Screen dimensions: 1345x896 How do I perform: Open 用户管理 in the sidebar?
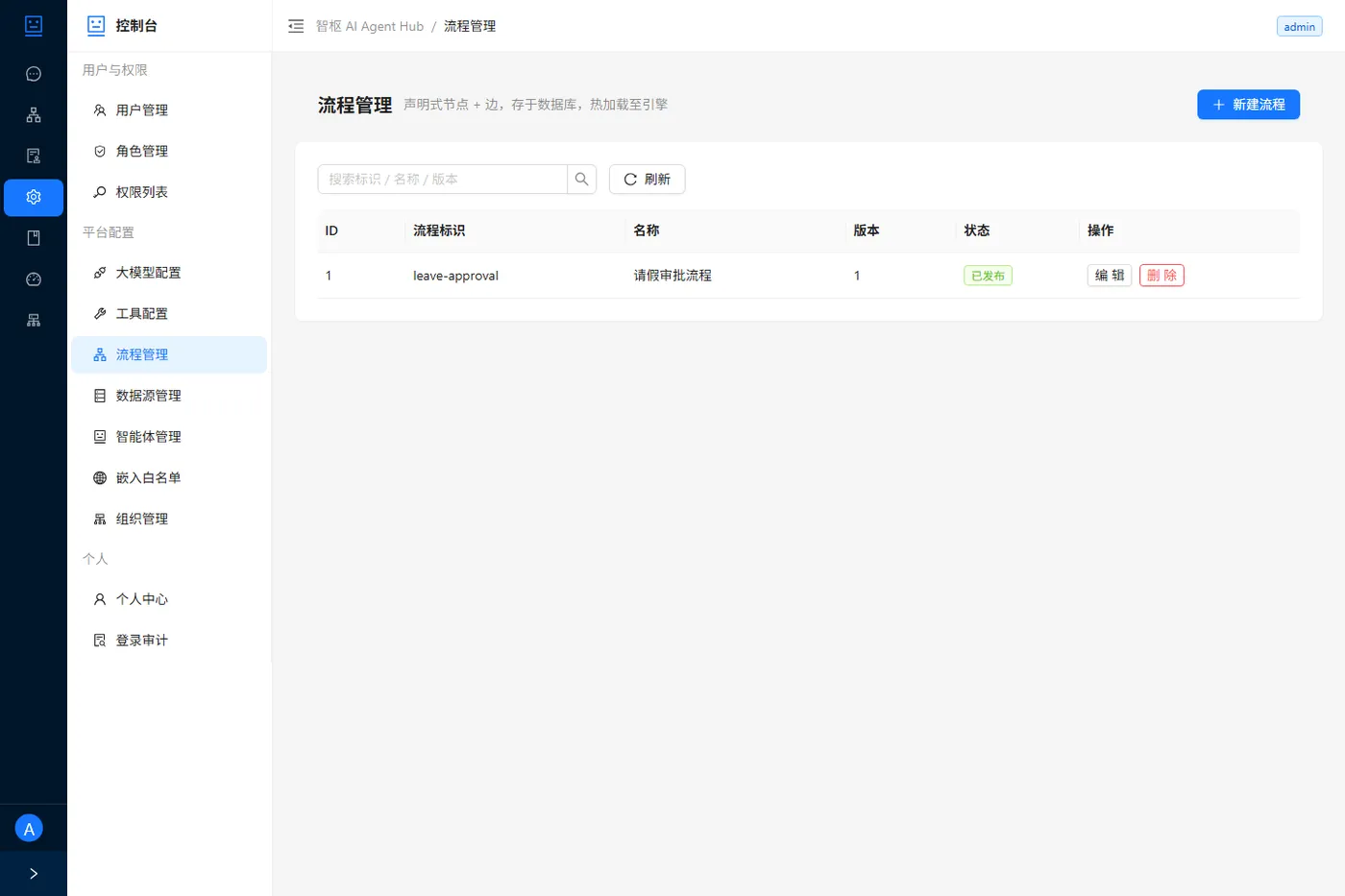click(169, 110)
